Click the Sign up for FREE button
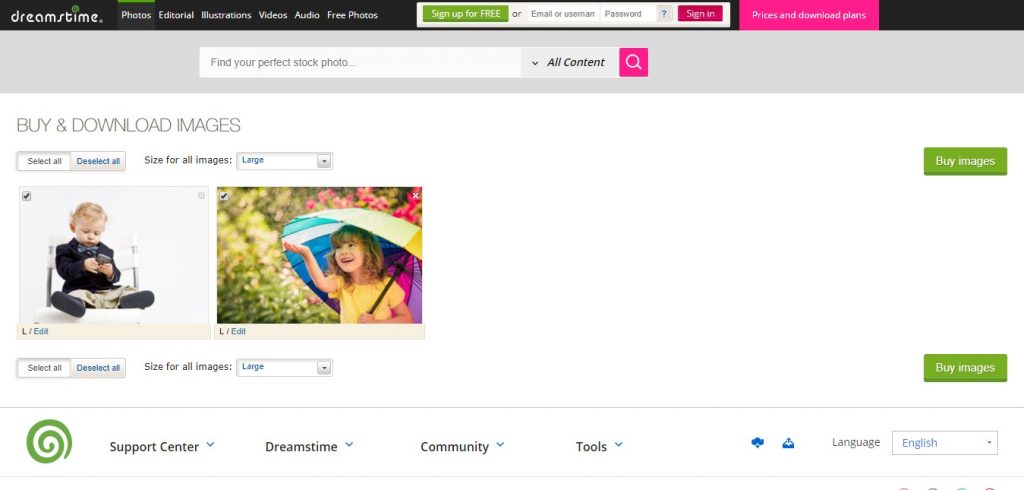 pos(465,14)
